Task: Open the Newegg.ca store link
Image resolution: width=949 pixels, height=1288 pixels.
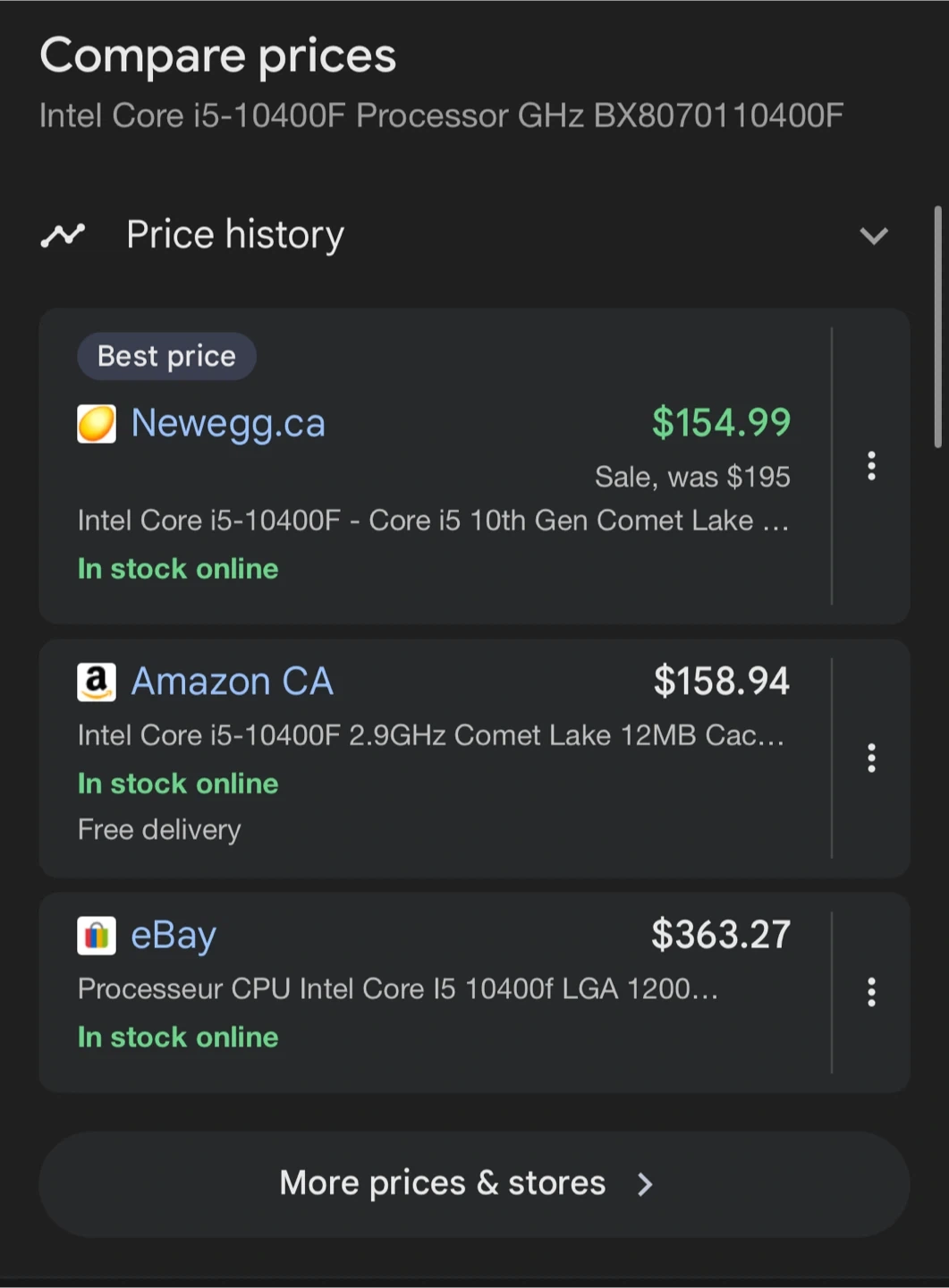Action: point(228,423)
